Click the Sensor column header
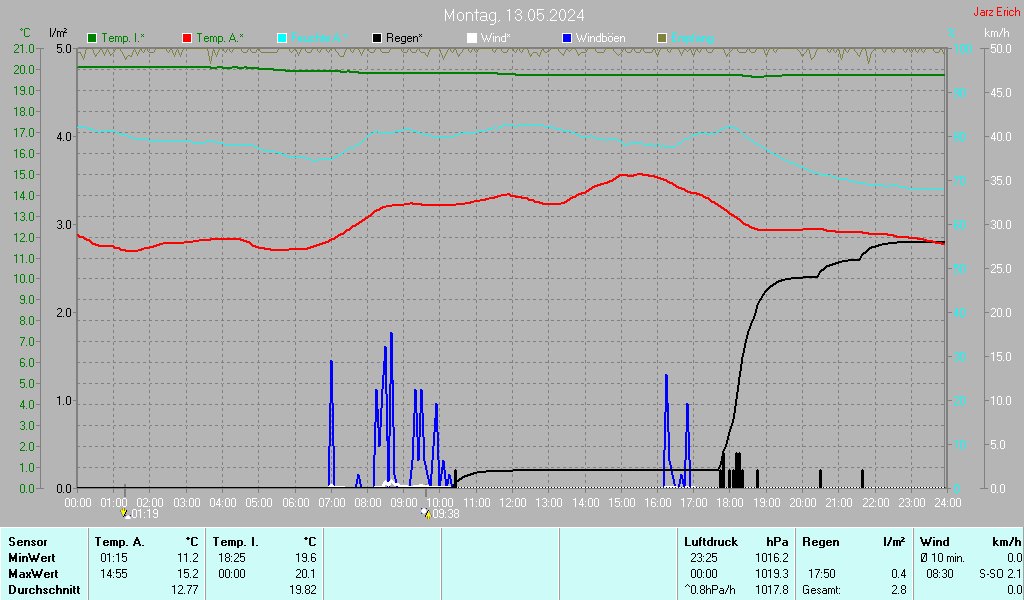Image resolution: width=1024 pixels, height=600 pixels. tap(27, 541)
